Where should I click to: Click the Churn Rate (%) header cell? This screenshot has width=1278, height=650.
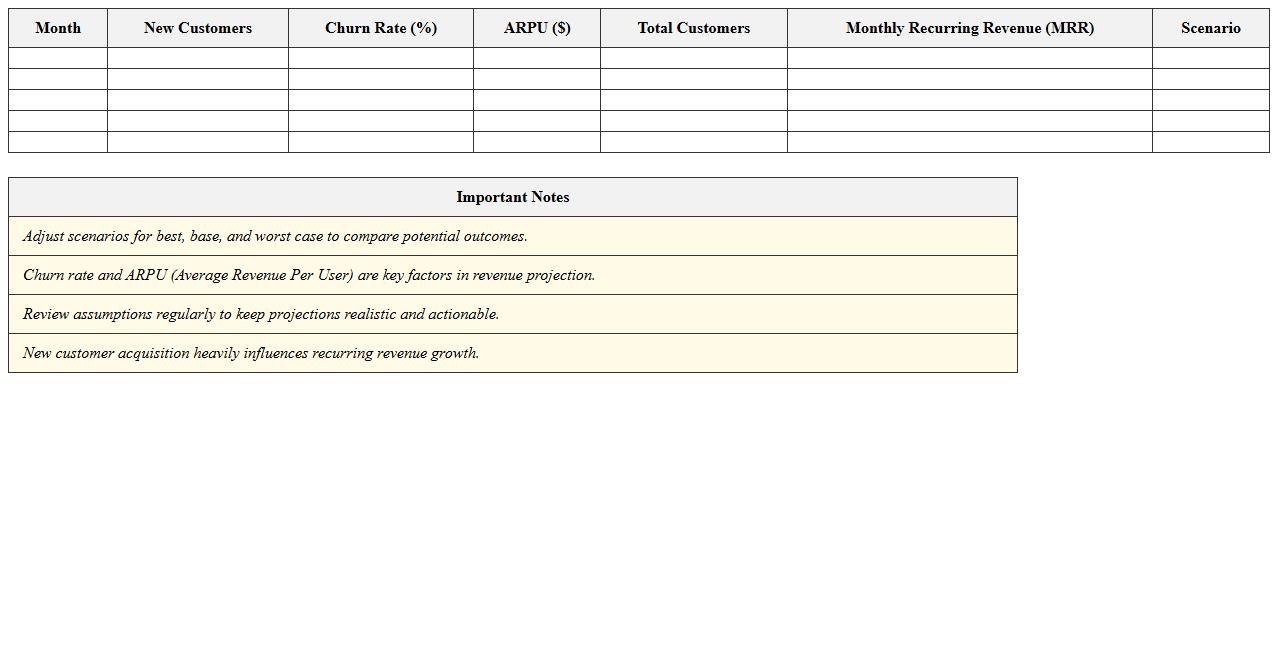[x=381, y=28]
